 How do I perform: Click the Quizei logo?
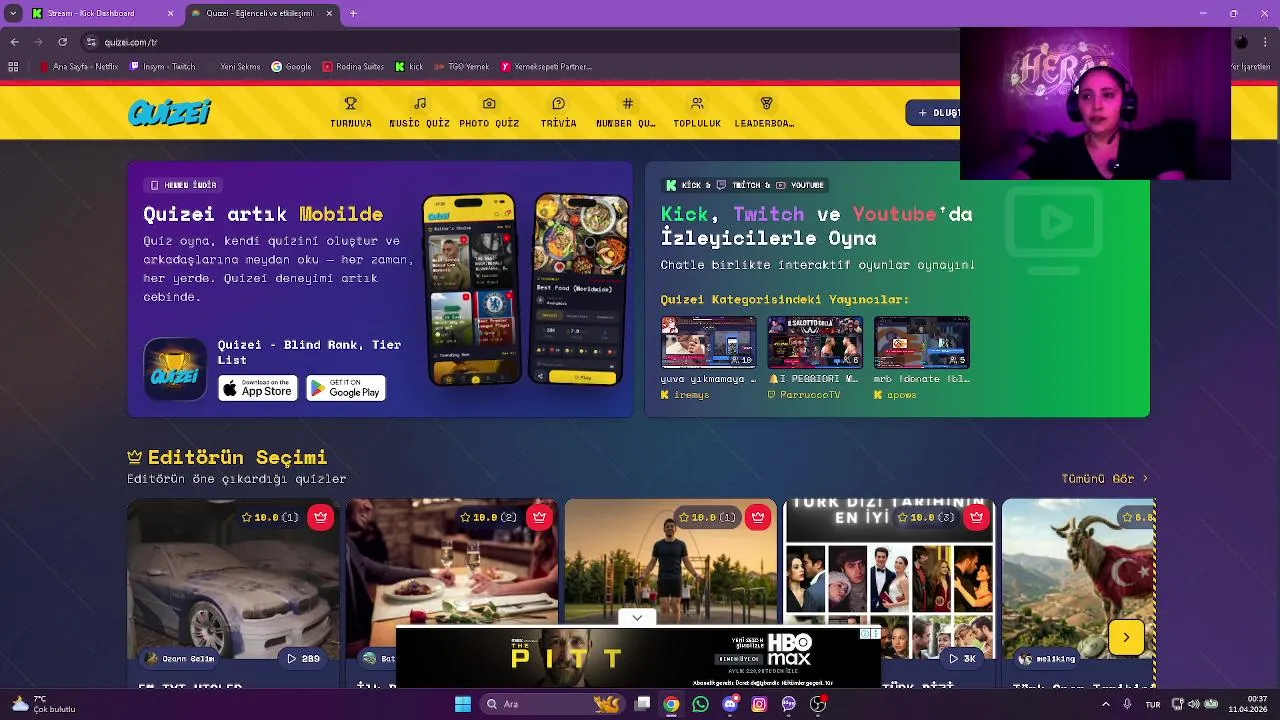pos(169,113)
